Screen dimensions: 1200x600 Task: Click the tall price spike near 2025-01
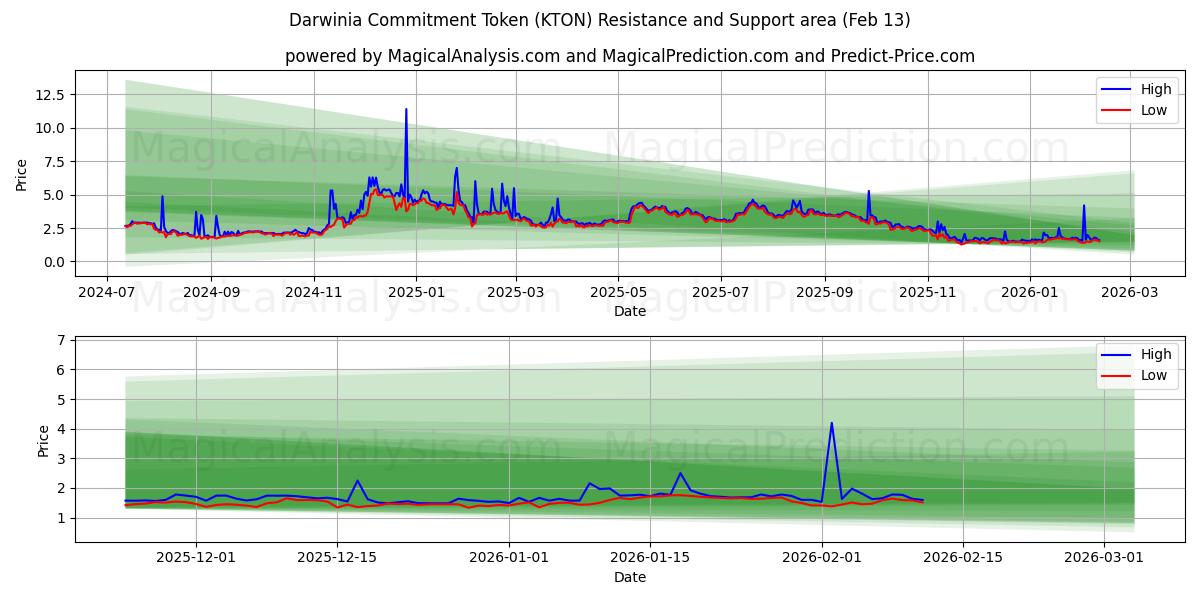coord(404,110)
